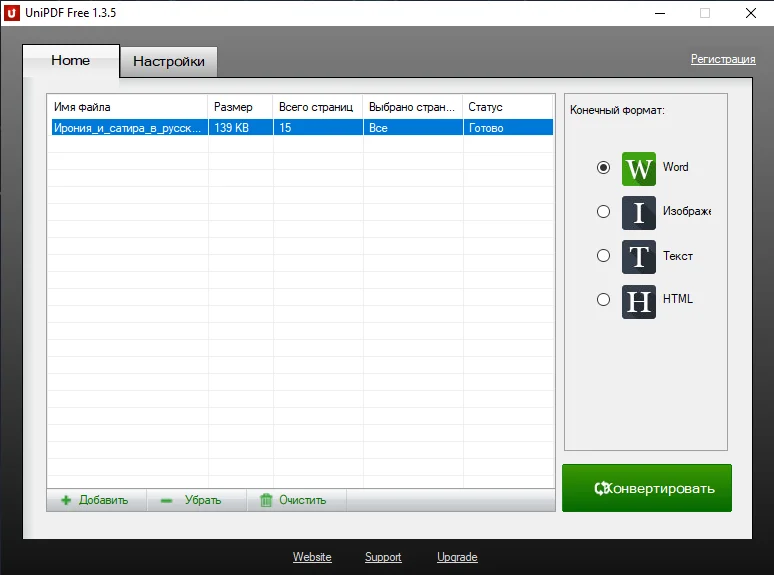Click the Image format 'I' icon

pyautogui.click(x=639, y=213)
